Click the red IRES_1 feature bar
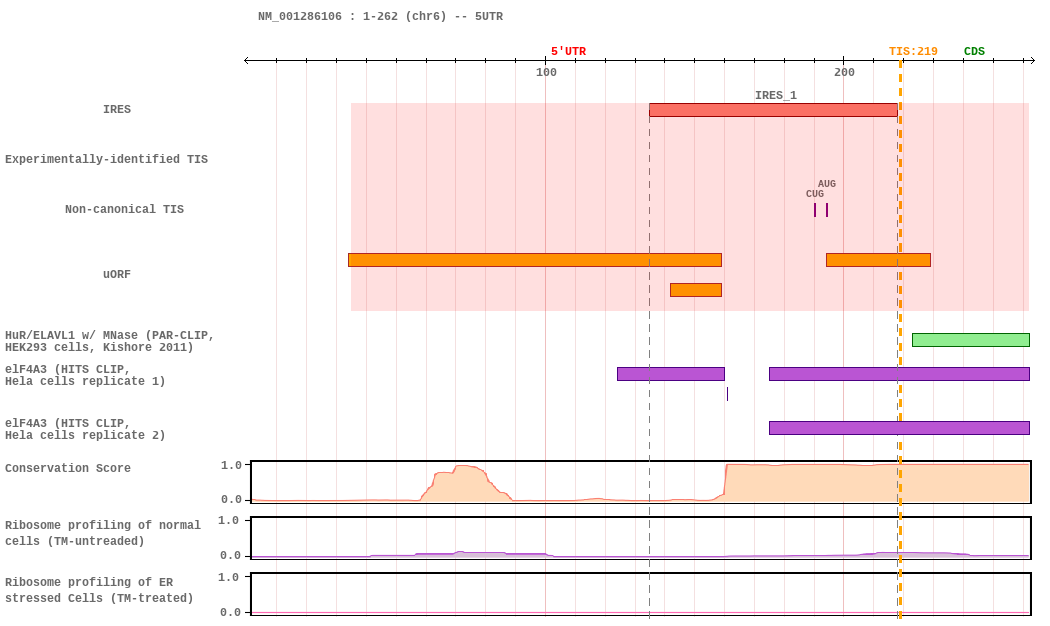 (x=773, y=110)
